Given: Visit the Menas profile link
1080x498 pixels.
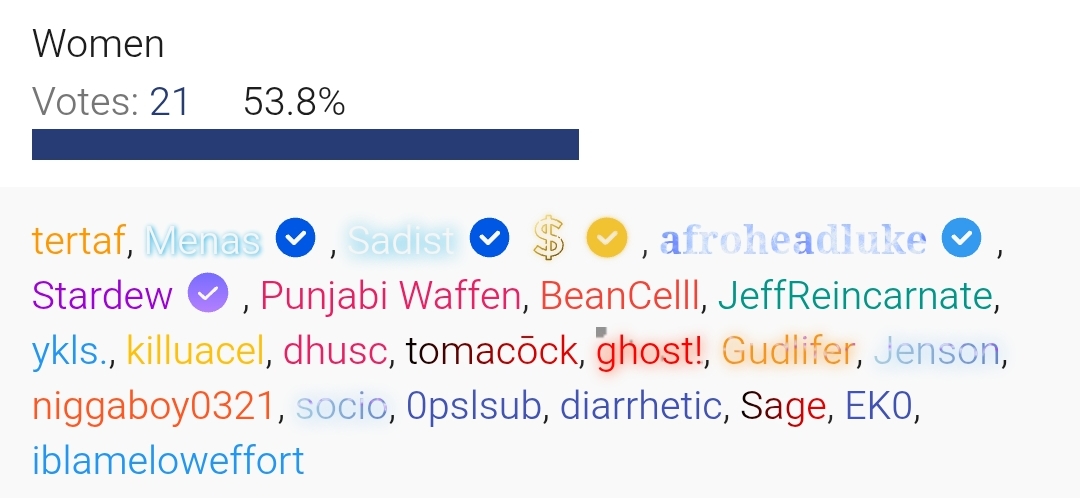Looking at the screenshot, I should coord(203,240).
